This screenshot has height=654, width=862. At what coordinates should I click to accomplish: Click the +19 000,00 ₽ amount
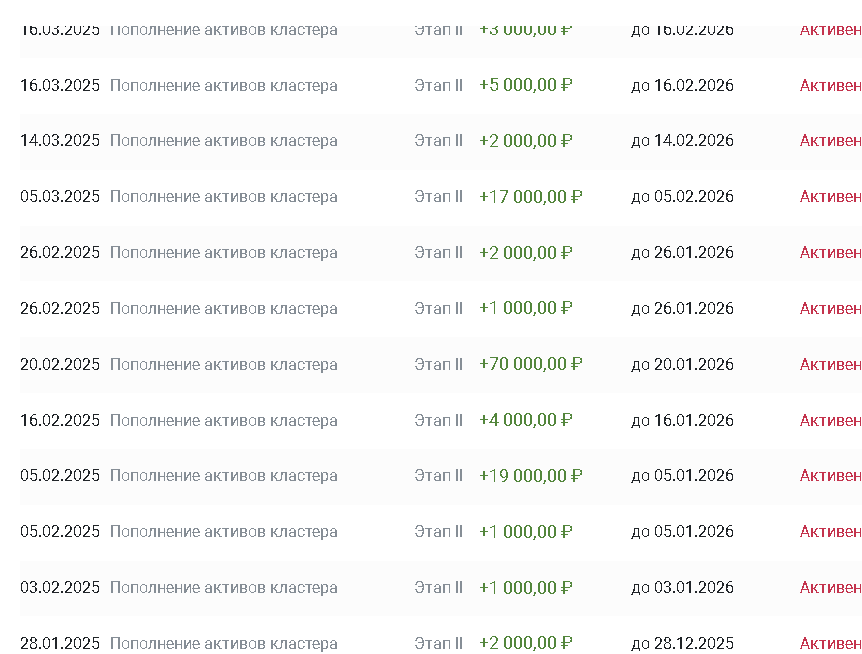[530, 476]
